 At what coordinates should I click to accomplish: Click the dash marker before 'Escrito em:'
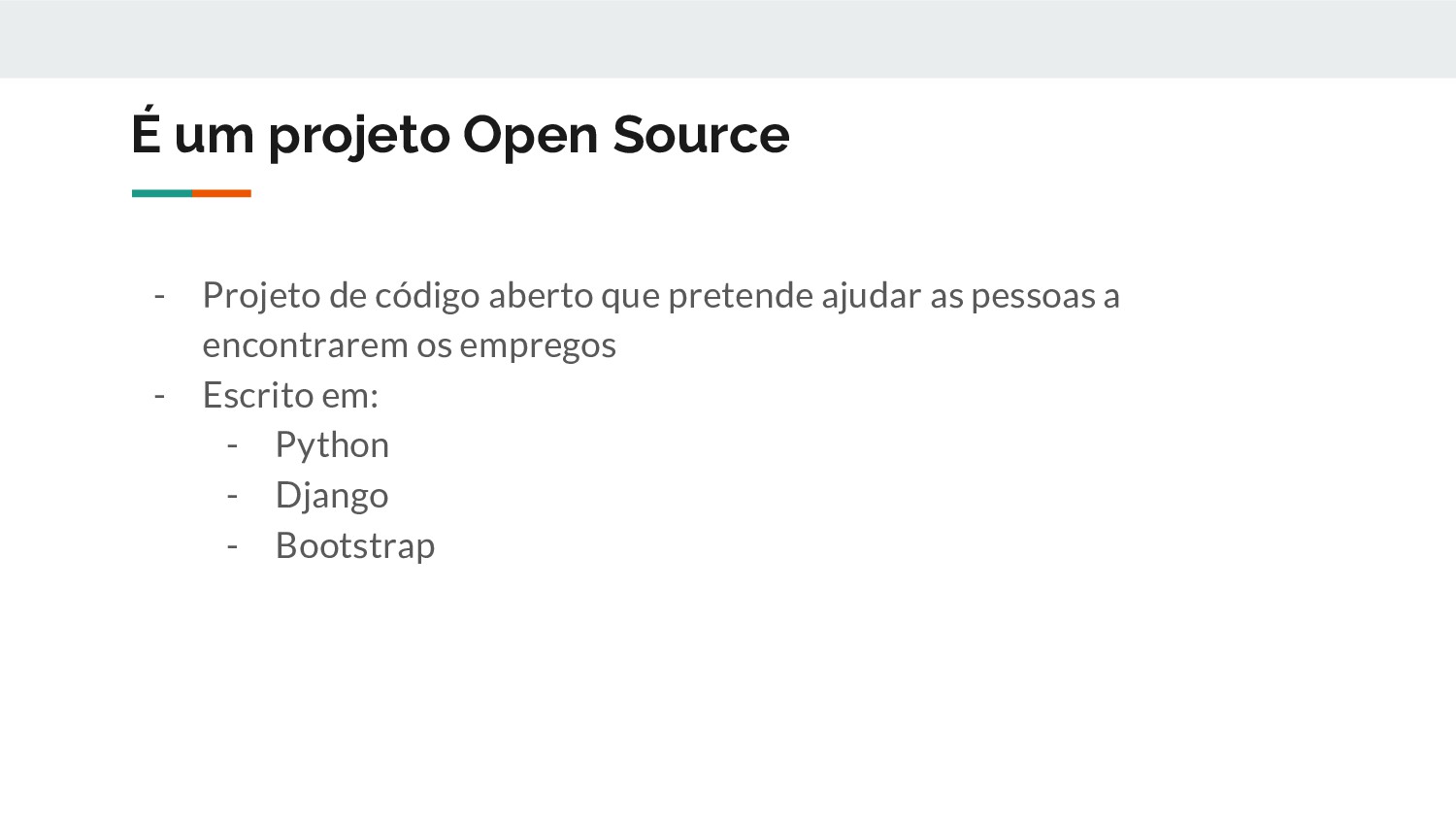point(159,396)
